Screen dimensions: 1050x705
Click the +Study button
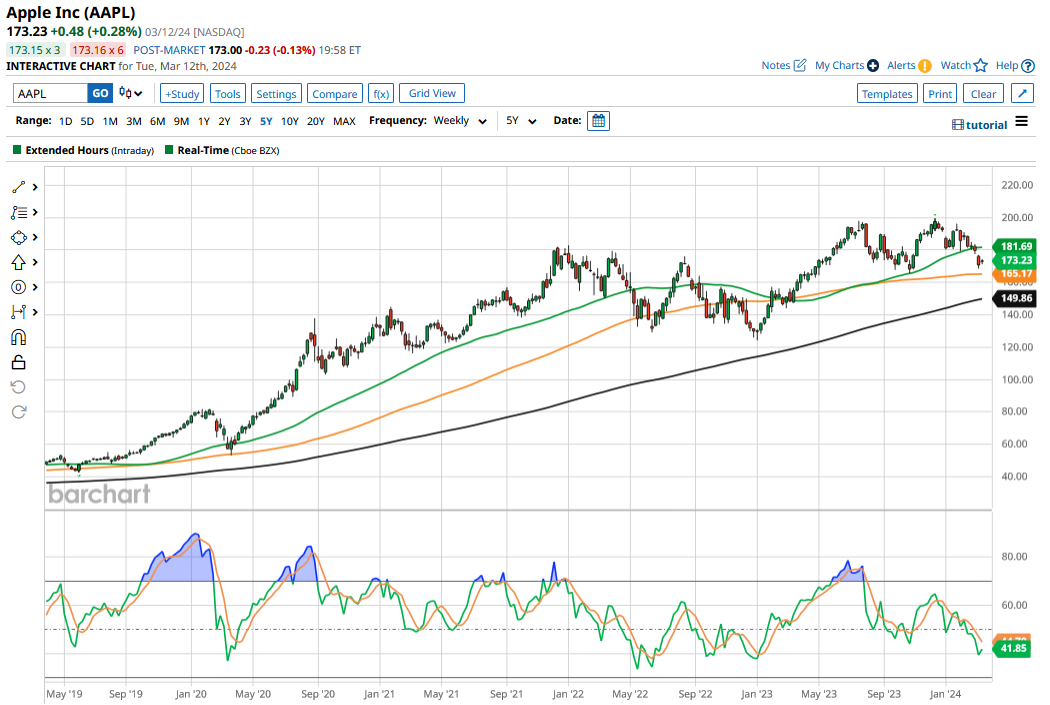(x=182, y=93)
